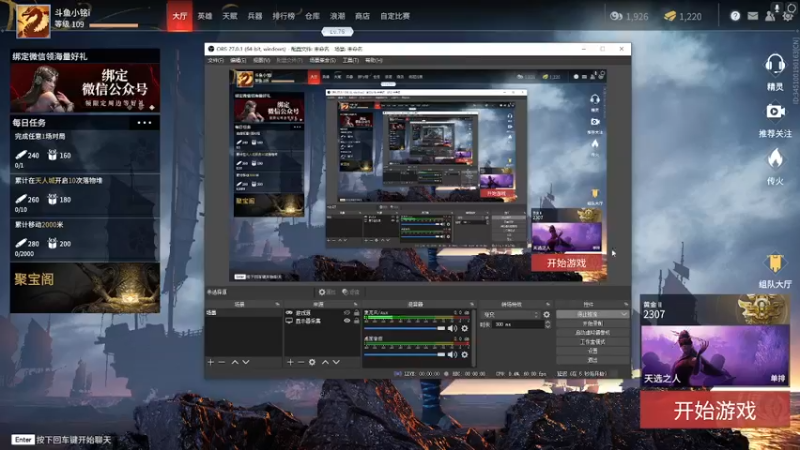Mute the 麦克风/Aux speaker icon
The height and width of the screenshot is (450, 800).
click(x=452, y=329)
